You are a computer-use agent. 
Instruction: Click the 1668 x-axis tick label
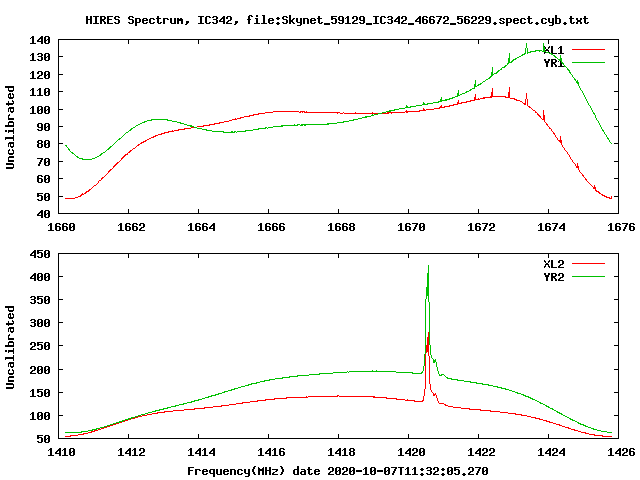[x=341, y=227]
